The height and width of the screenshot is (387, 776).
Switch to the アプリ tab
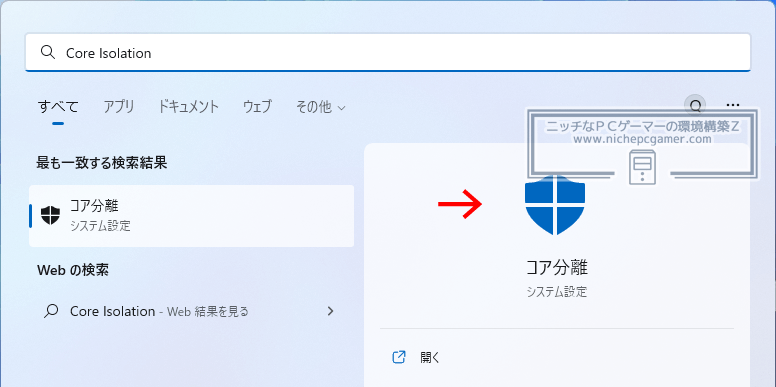[x=119, y=106]
